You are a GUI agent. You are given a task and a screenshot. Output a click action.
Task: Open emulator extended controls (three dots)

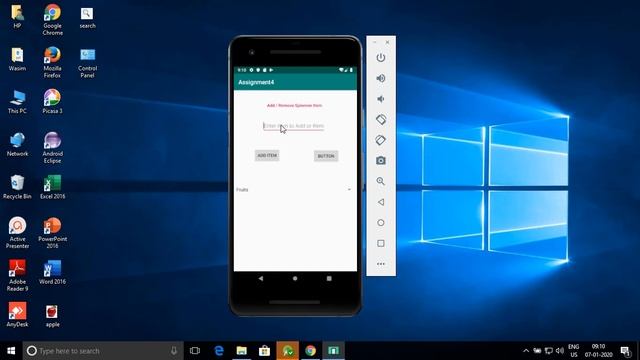(381, 264)
